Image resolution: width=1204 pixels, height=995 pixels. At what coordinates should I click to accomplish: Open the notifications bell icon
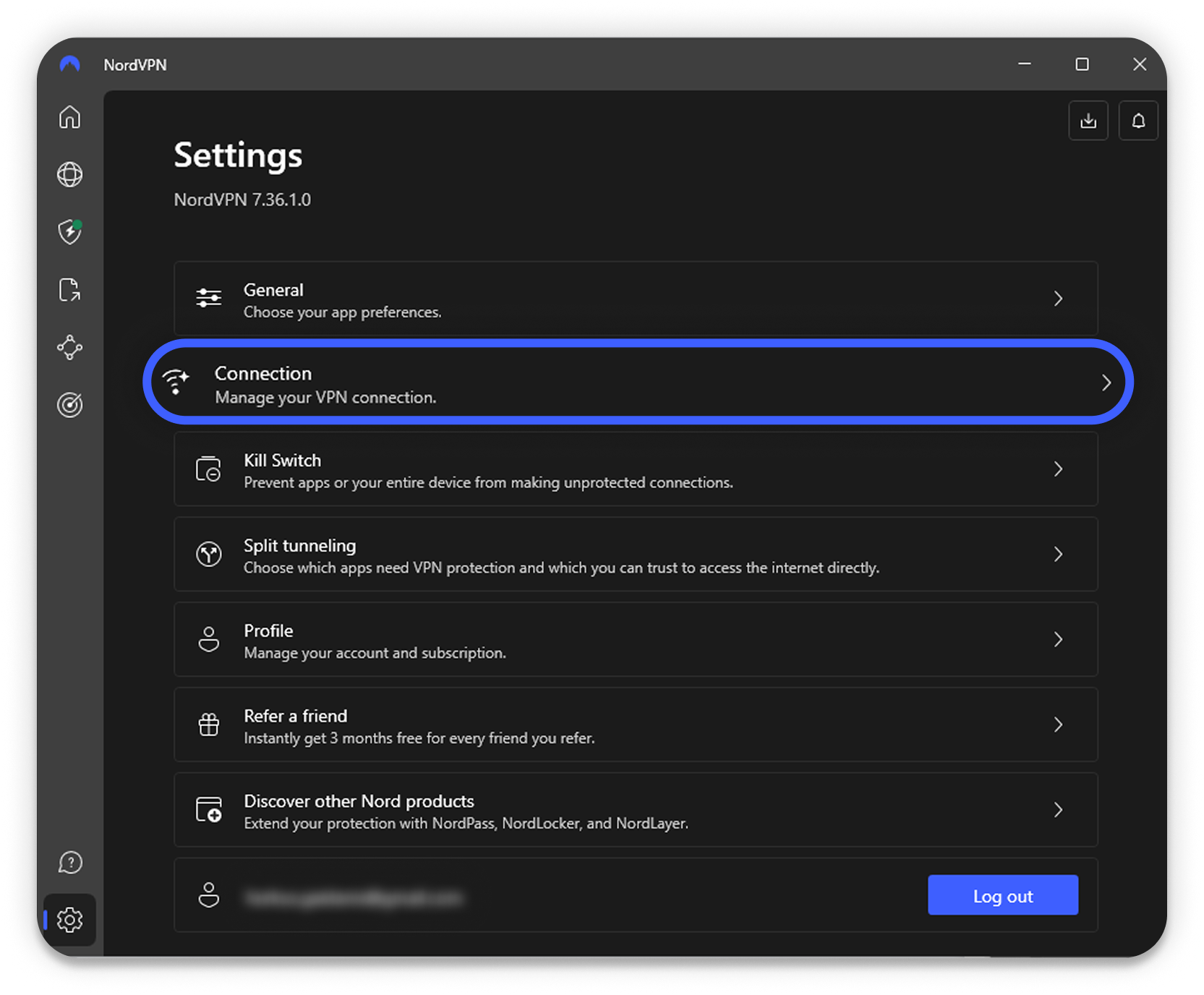point(1138,121)
